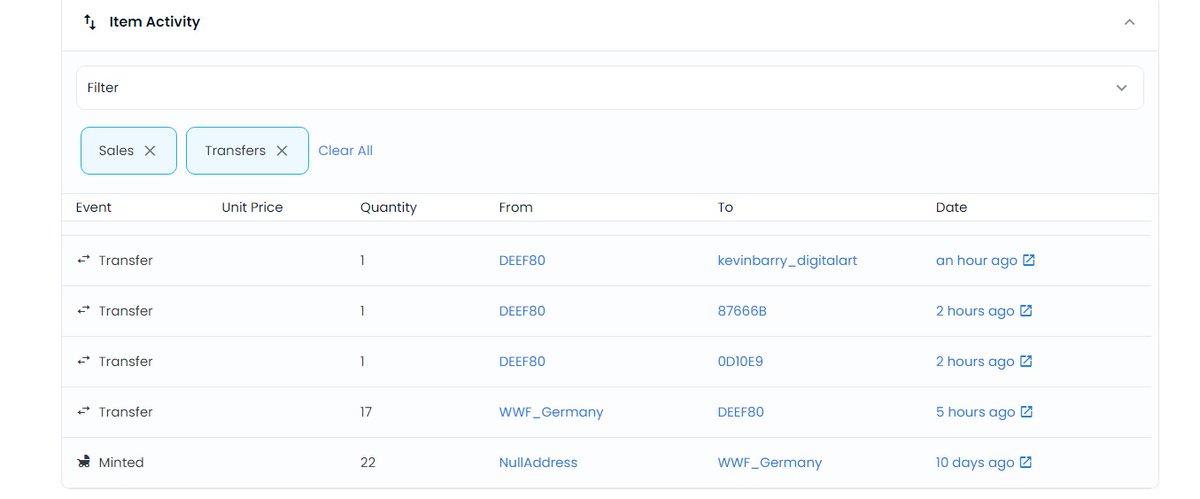Open 0D10E9 recipient address
The width and height of the screenshot is (1200, 499).
tap(740, 361)
